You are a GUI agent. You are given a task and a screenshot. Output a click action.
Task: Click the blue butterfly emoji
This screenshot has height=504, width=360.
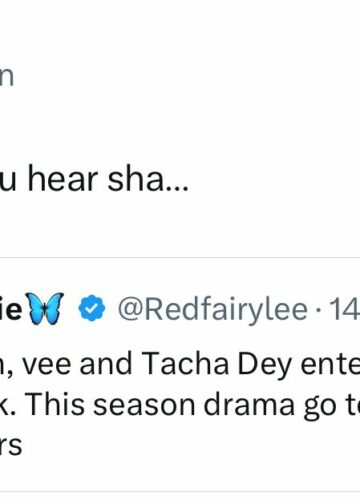44,309
